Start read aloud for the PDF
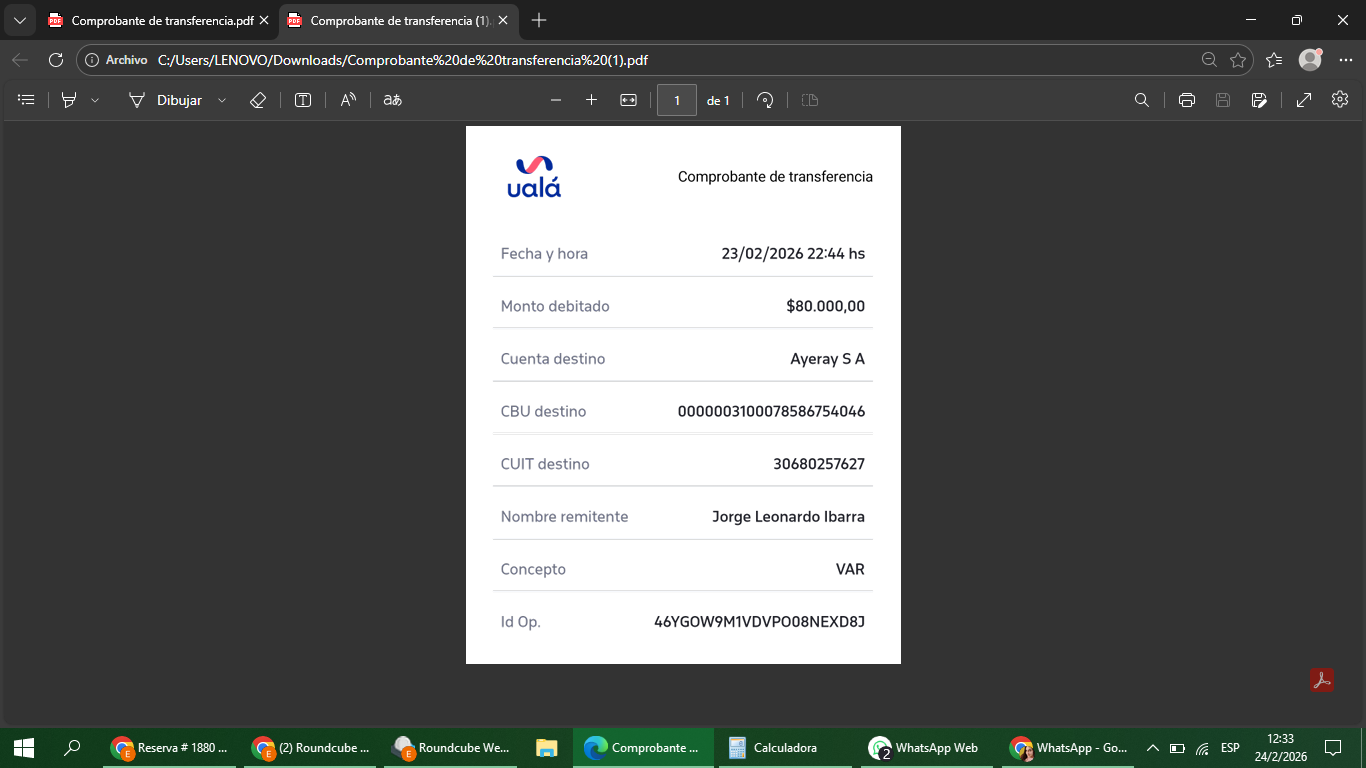 [x=348, y=100]
